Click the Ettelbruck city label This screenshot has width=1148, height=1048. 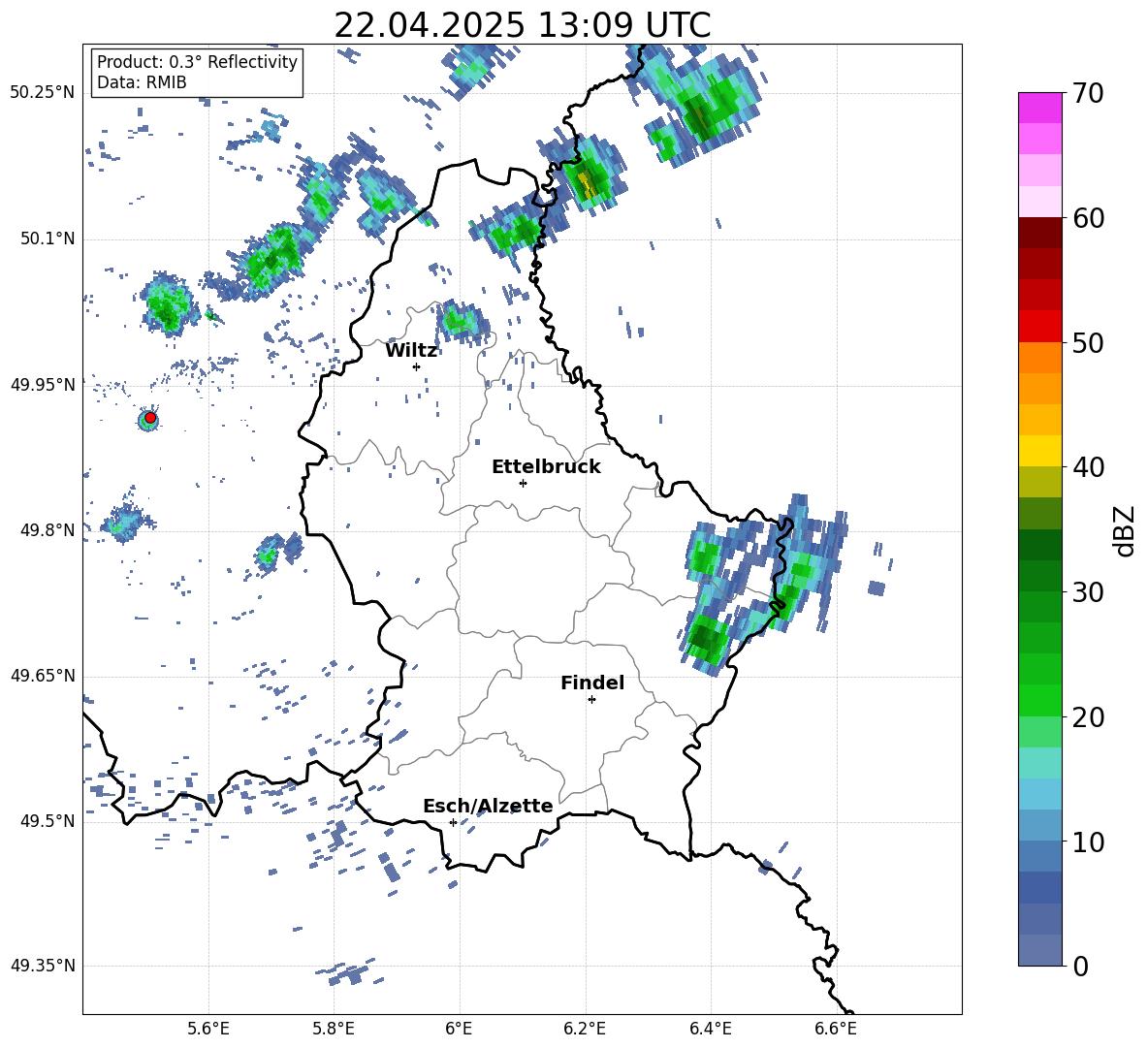pos(546,467)
